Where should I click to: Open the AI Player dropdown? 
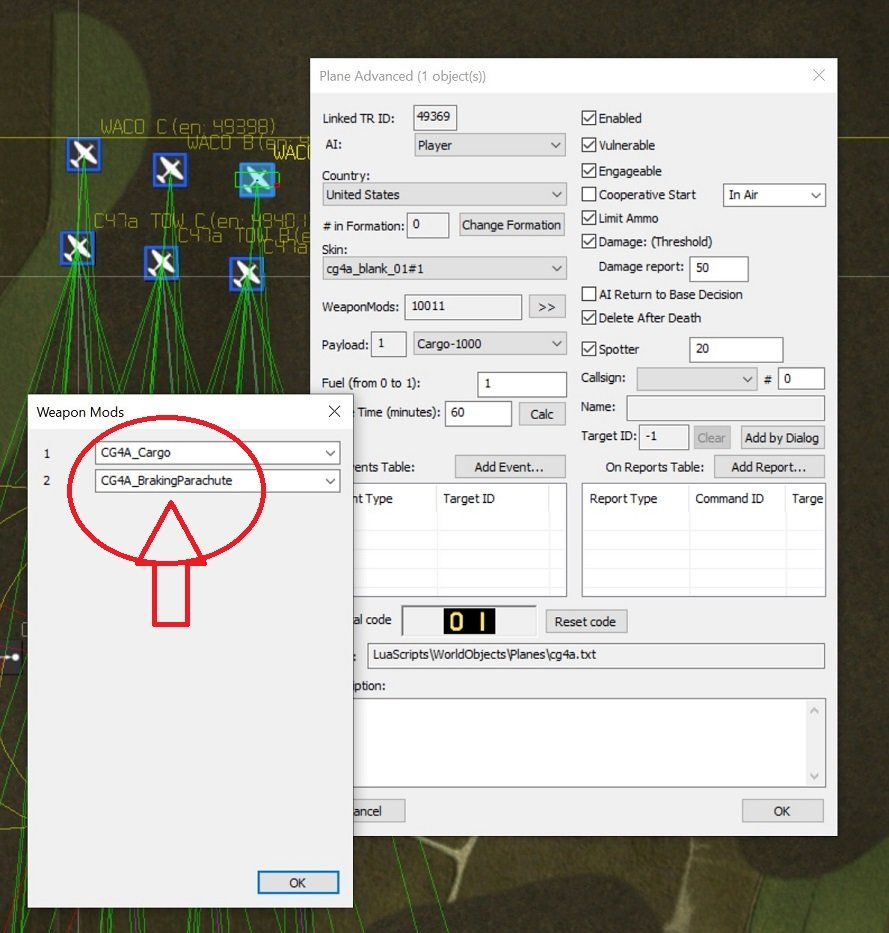click(490, 145)
